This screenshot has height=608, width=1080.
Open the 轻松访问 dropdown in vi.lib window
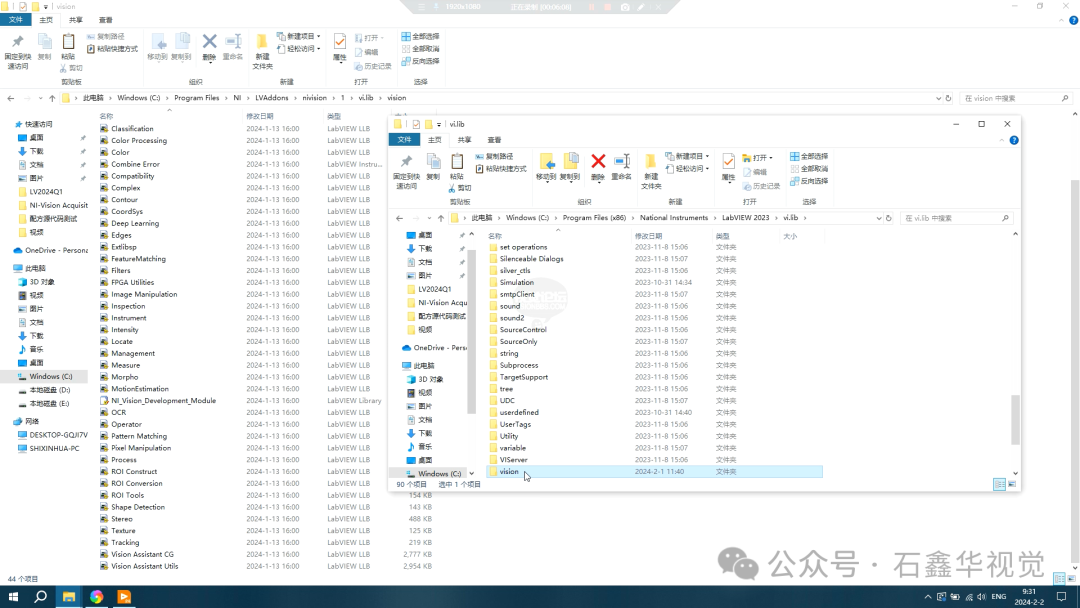click(687, 169)
